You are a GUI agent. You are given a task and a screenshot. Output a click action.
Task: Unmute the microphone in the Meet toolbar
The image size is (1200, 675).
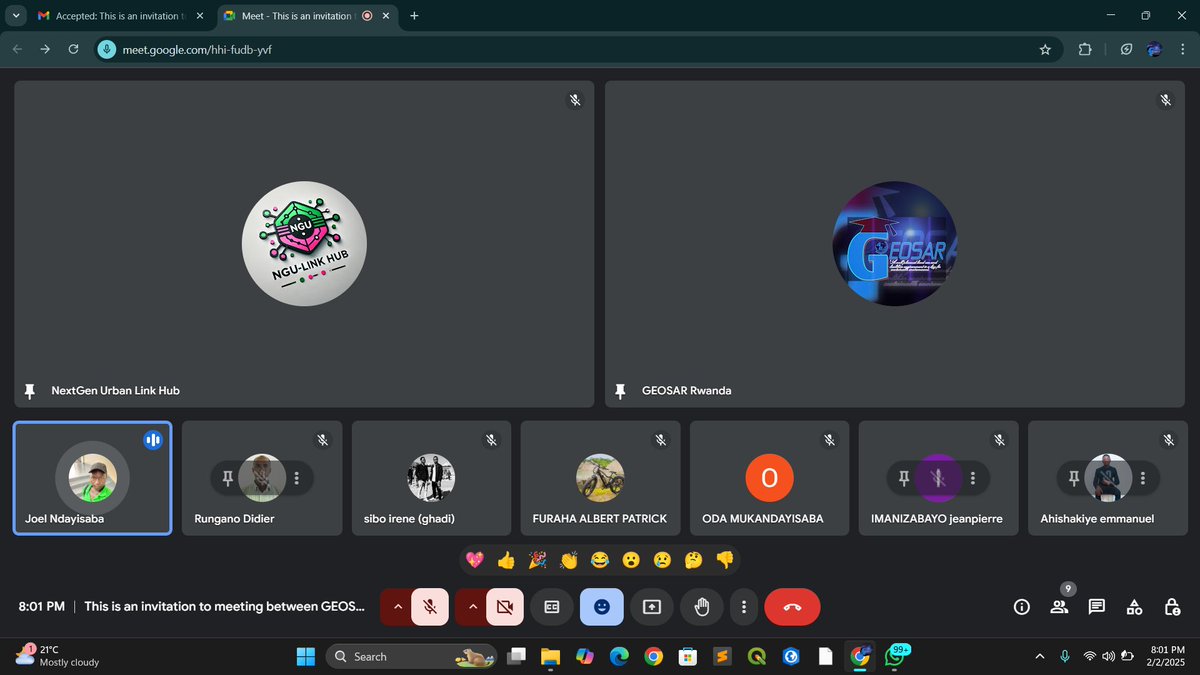tap(429, 606)
